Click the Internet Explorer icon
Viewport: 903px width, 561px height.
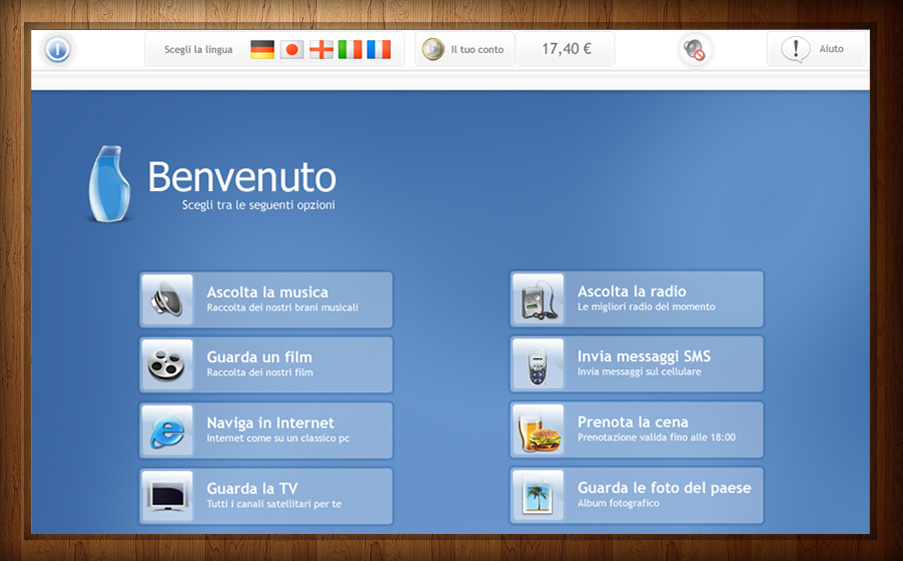click(167, 431)
